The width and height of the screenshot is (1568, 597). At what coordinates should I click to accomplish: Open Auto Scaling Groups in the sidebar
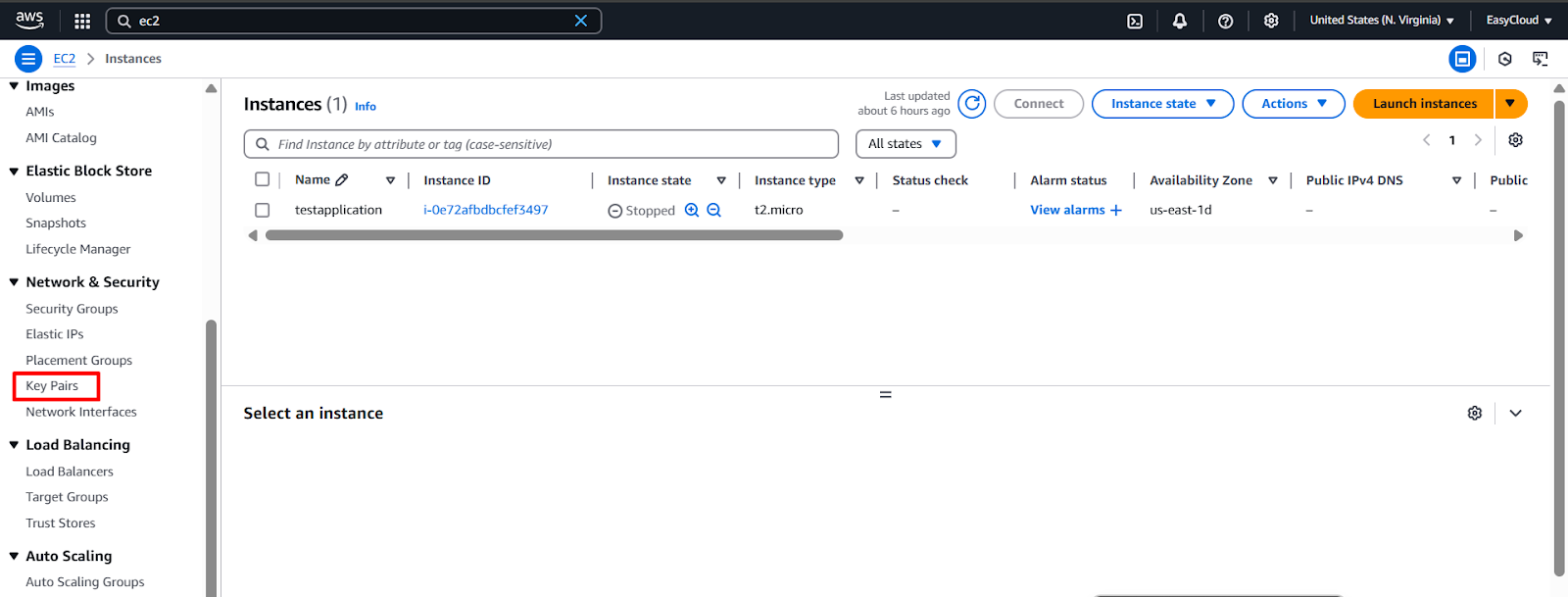coord(85,582)
